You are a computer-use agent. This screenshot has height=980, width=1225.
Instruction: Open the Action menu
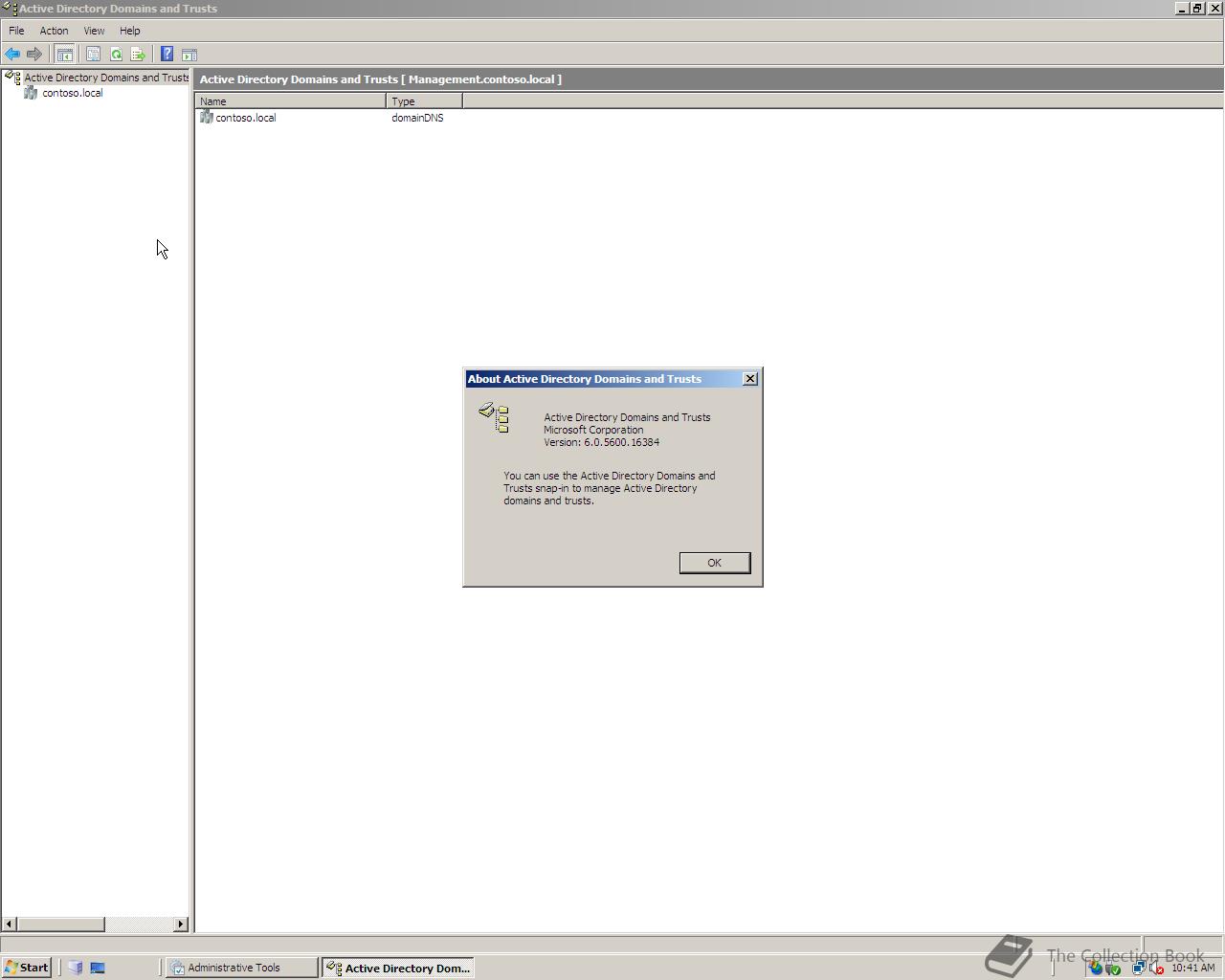tap(54, 31)
